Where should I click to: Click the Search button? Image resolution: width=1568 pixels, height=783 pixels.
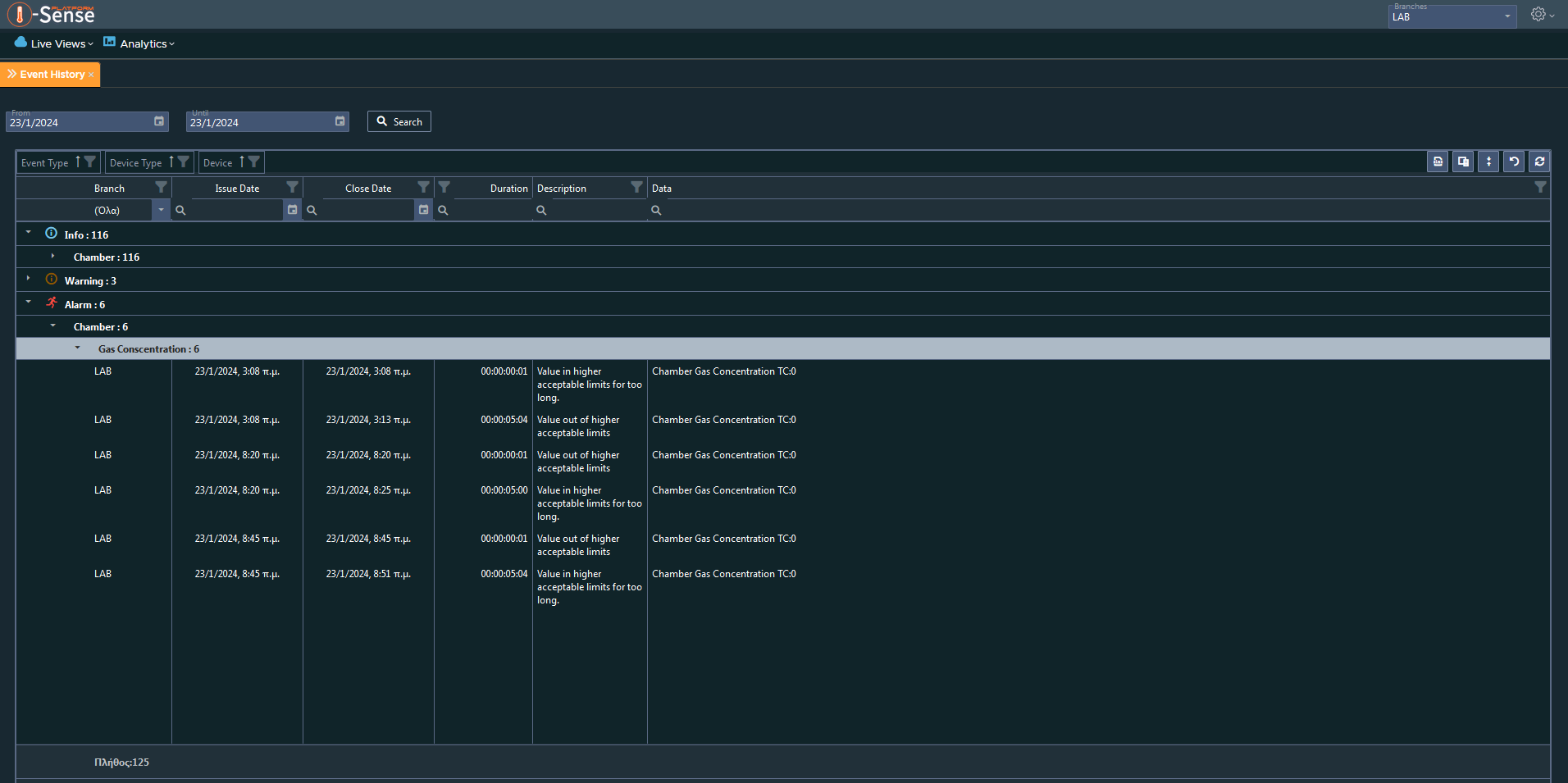click(399, 121)
